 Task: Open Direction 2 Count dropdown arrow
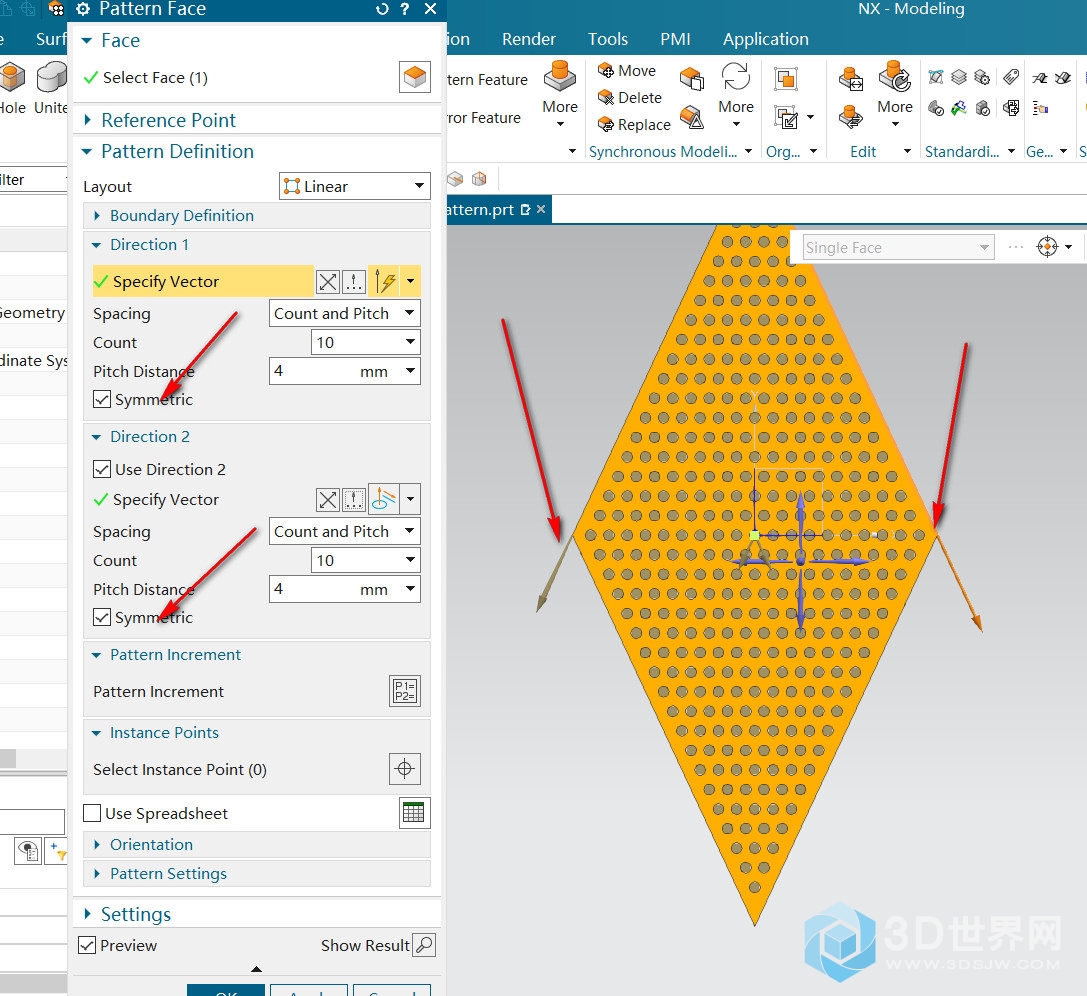click(410, 560)
